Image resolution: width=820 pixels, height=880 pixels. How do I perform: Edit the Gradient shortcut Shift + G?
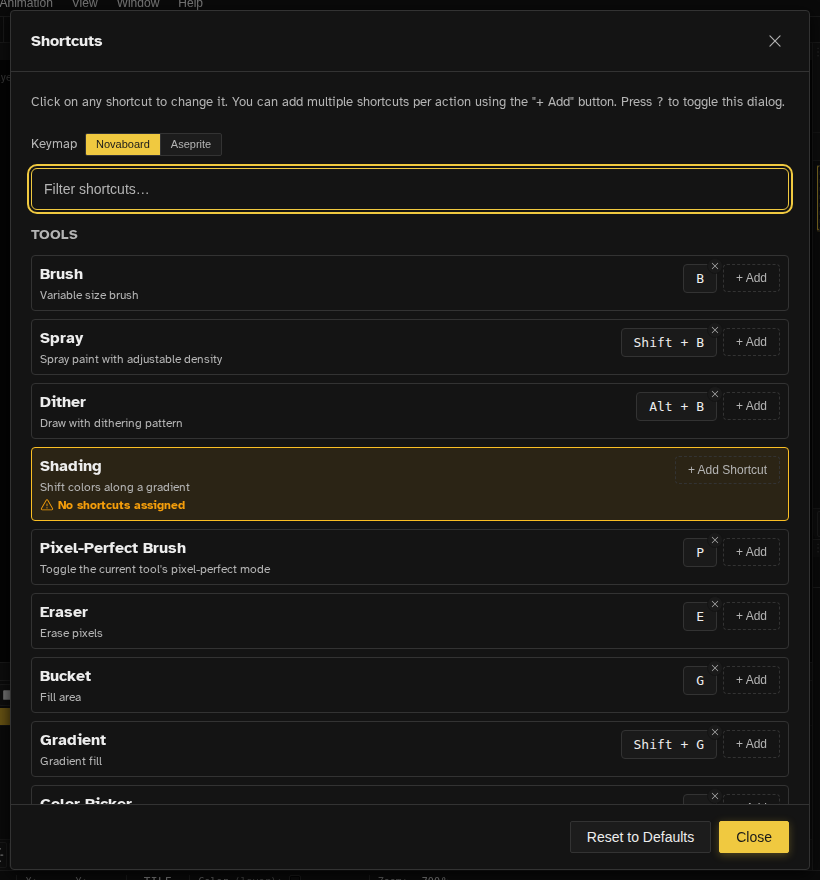[x=668, y=744]
